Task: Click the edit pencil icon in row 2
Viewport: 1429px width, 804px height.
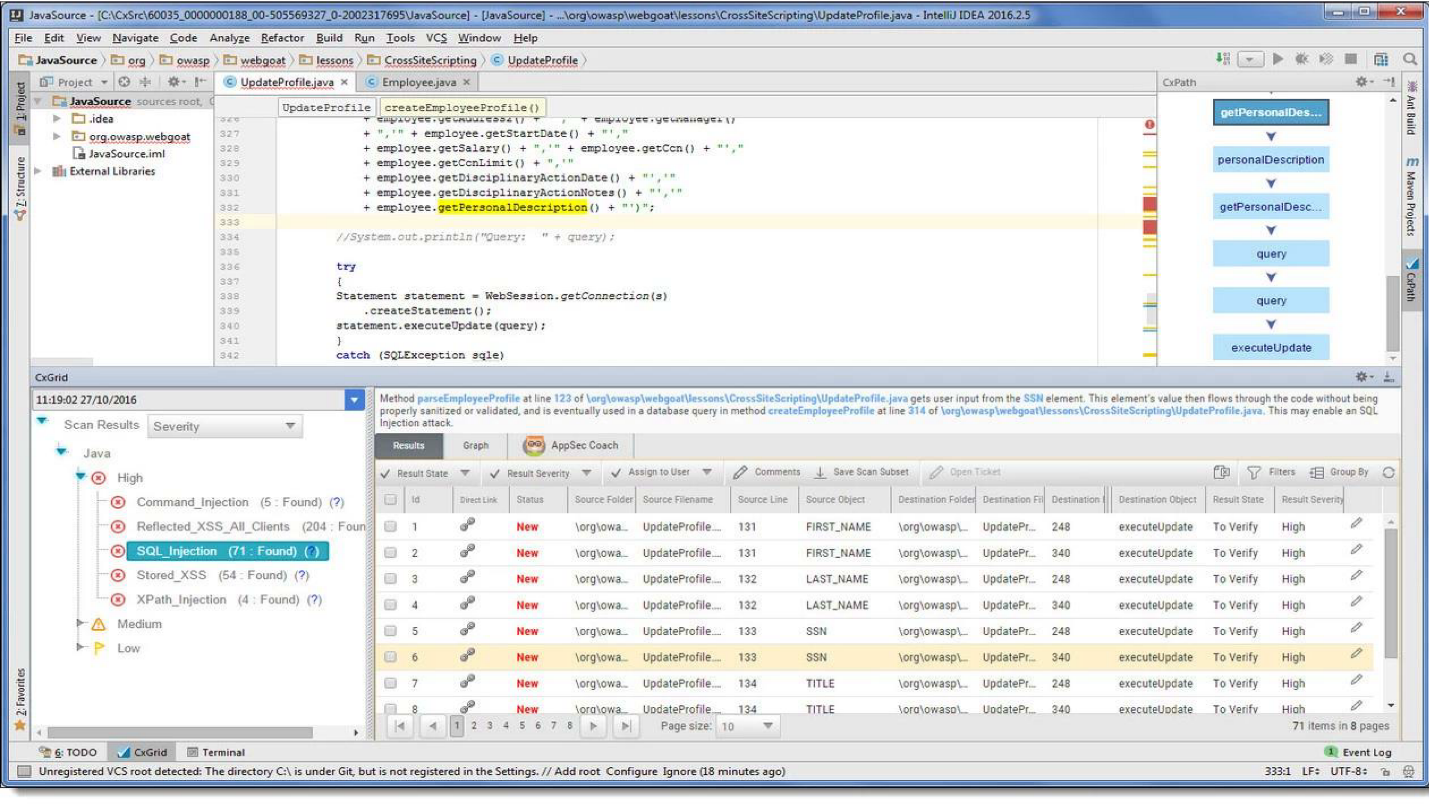Action: [1356, 549]
